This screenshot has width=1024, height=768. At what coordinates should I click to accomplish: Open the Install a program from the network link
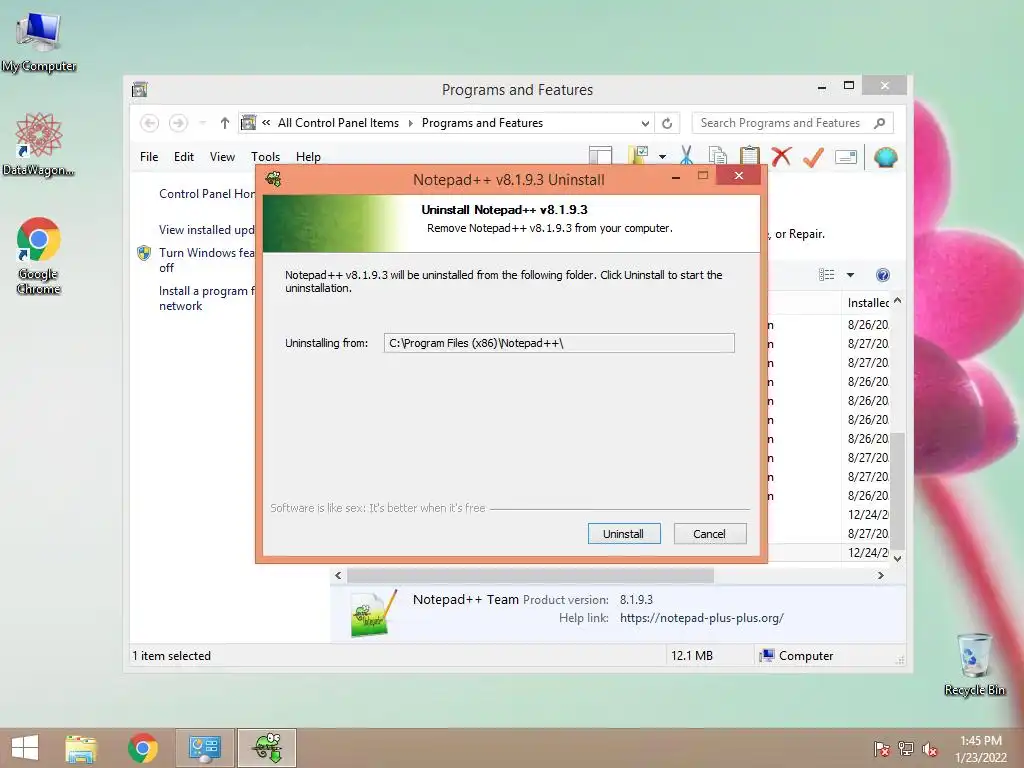(207, 298)
